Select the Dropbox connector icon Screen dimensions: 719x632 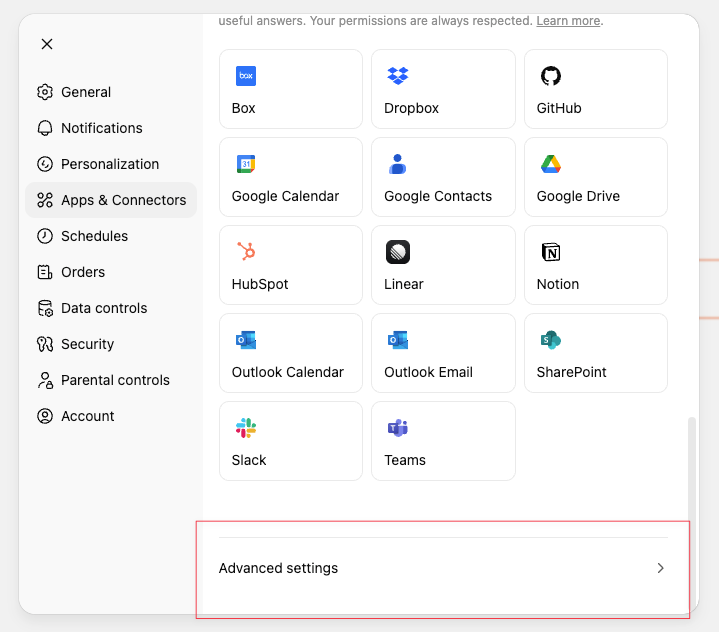click(x=398, y=76)
